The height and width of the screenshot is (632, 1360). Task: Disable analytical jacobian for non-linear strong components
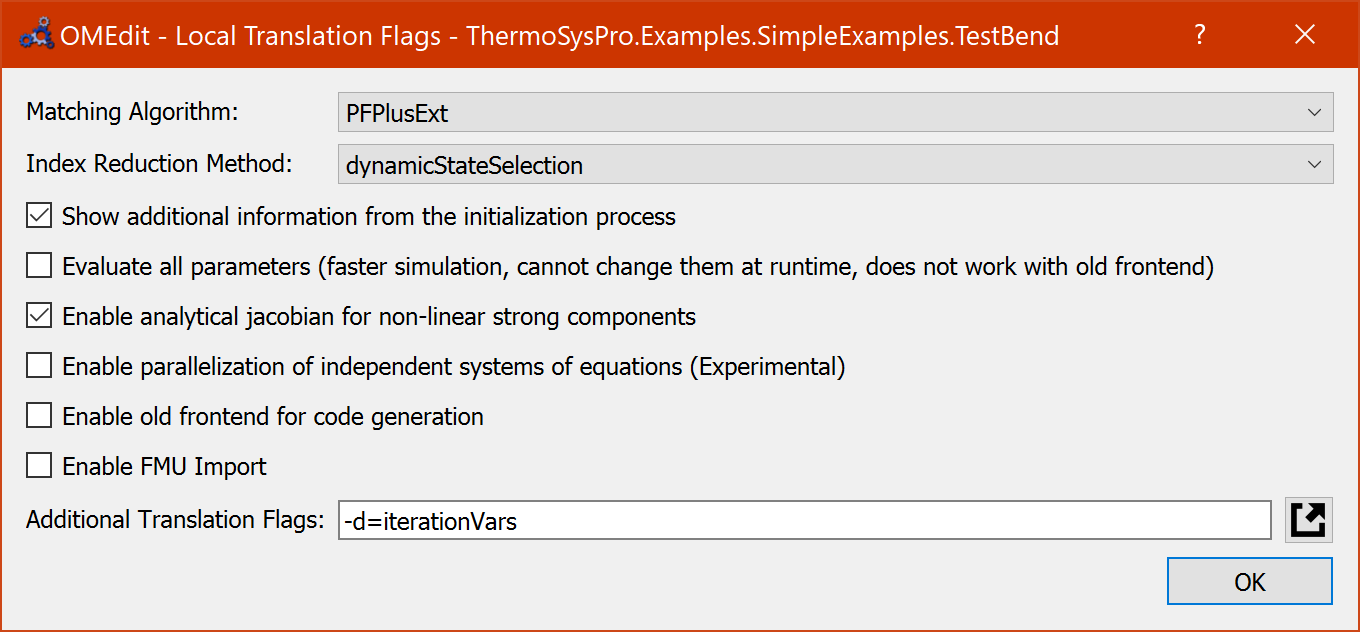[38, 315]
